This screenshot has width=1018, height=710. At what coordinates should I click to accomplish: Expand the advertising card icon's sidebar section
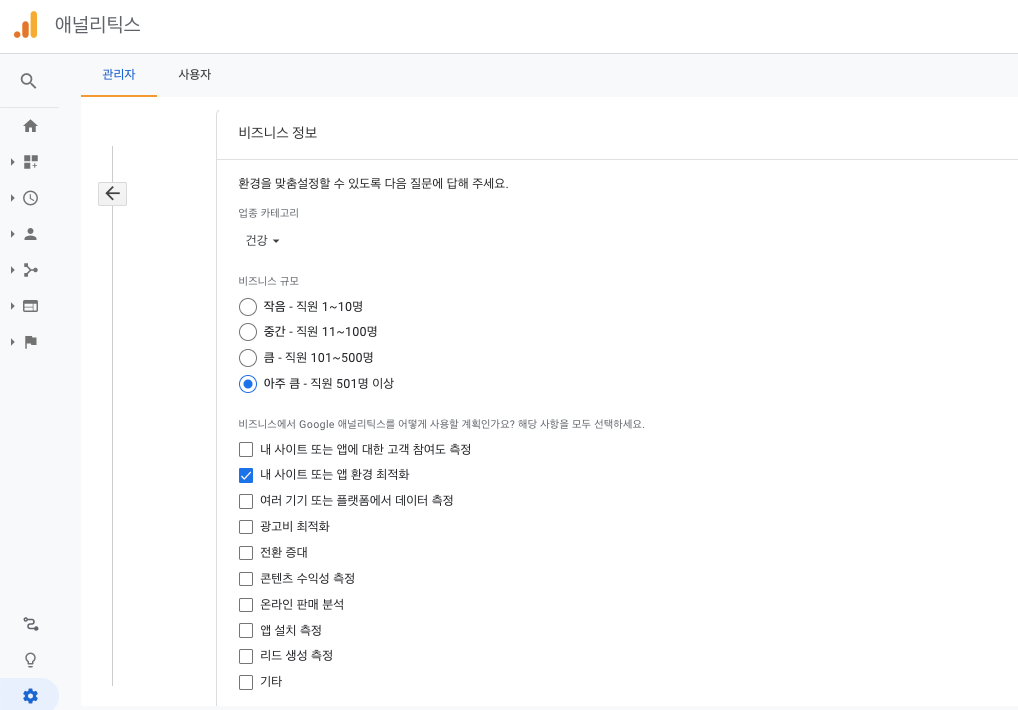(x=30, y=305)
